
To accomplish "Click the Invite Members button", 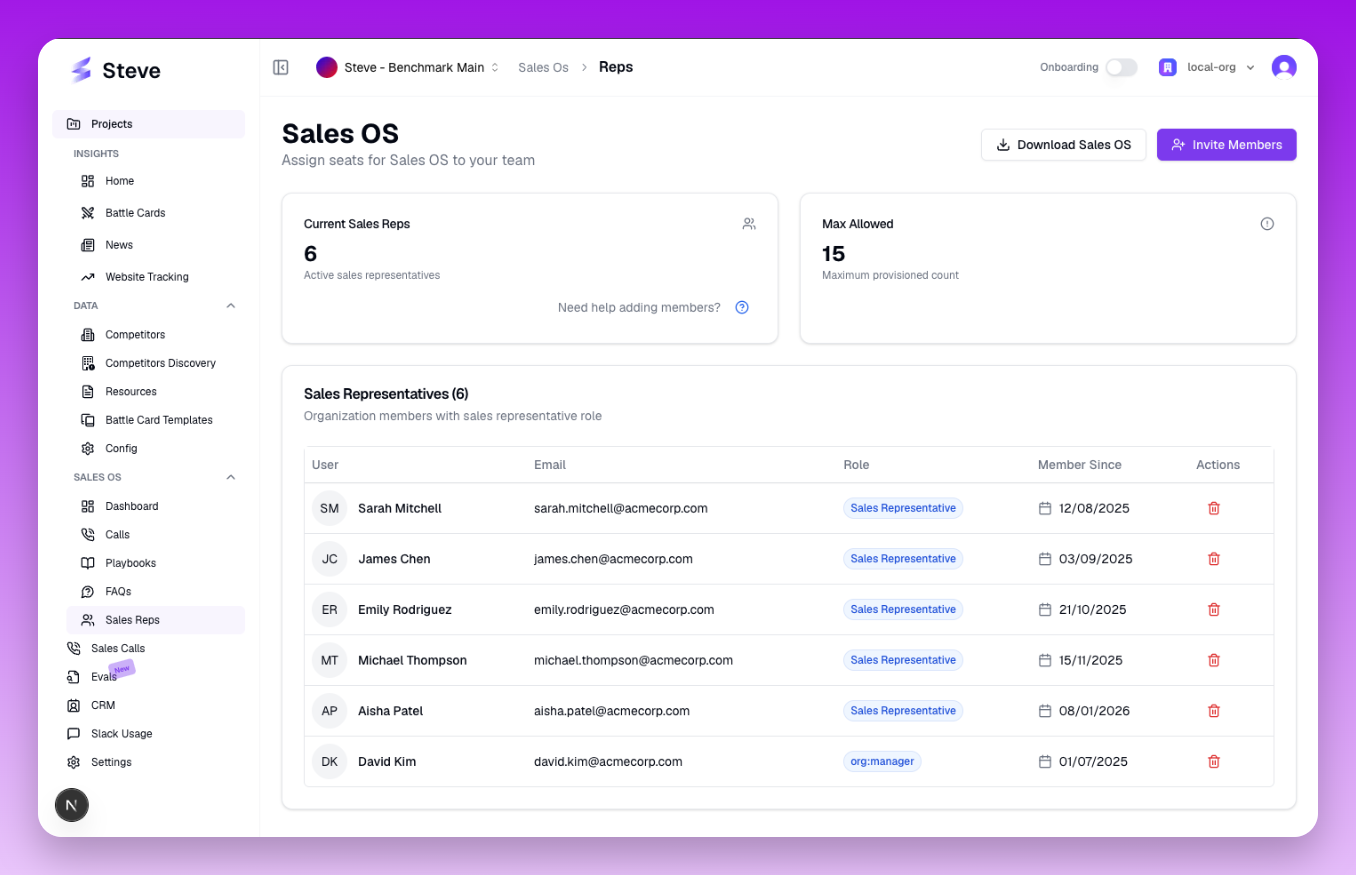I will pos(1226,145).
